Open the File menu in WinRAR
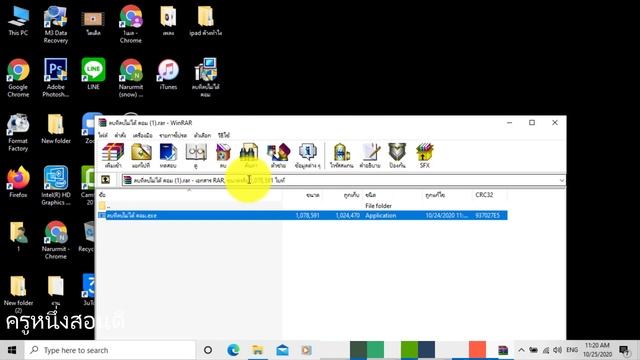 [x=103, y=135]
